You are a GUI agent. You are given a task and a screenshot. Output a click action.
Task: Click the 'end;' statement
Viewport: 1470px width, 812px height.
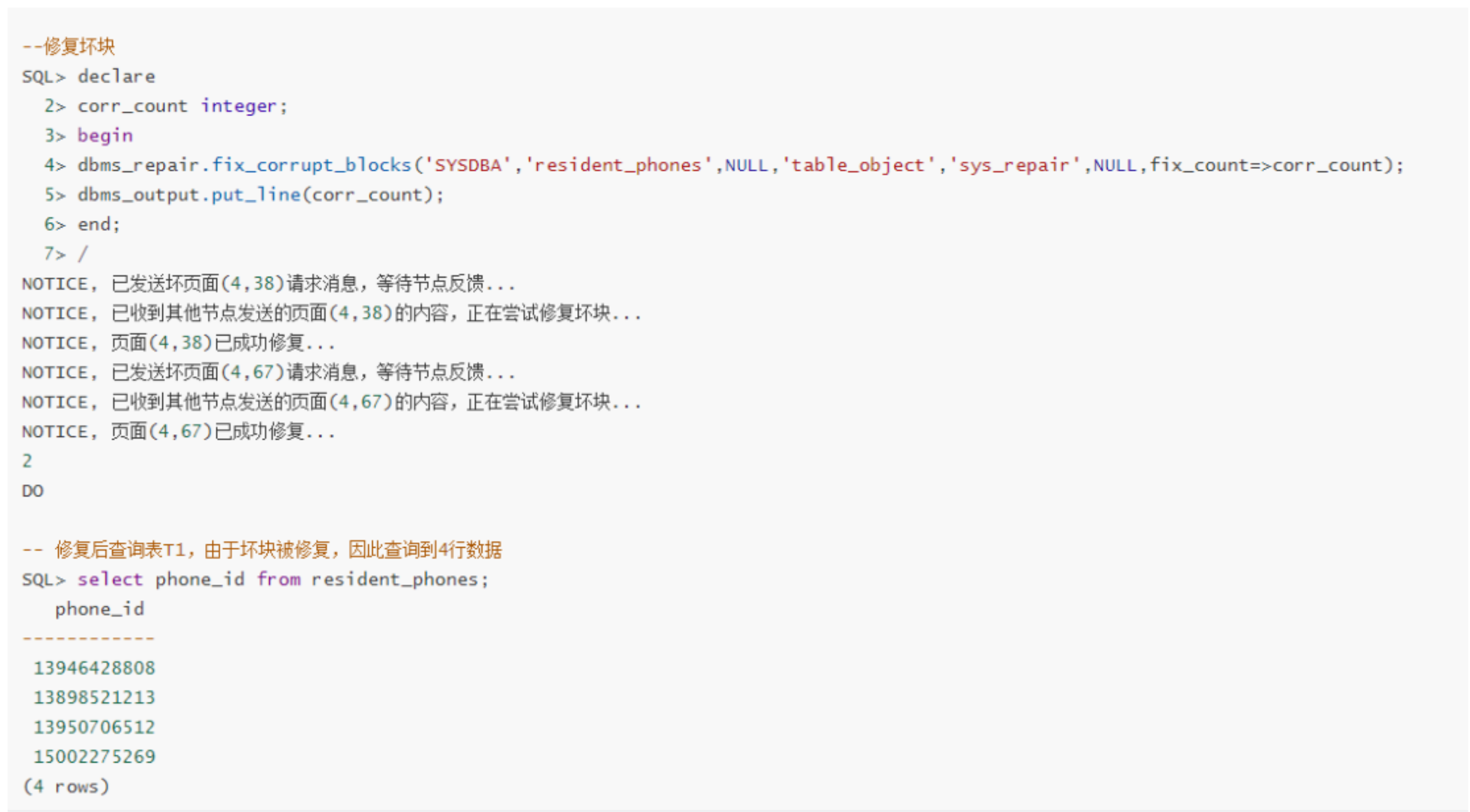pyautogui.click(x=99, y=225)
